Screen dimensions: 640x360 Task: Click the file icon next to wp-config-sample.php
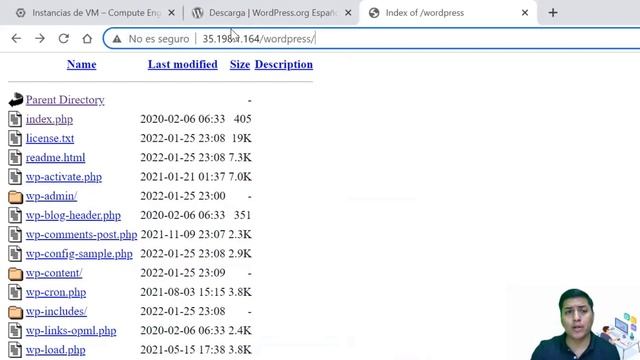pos(15,253)
